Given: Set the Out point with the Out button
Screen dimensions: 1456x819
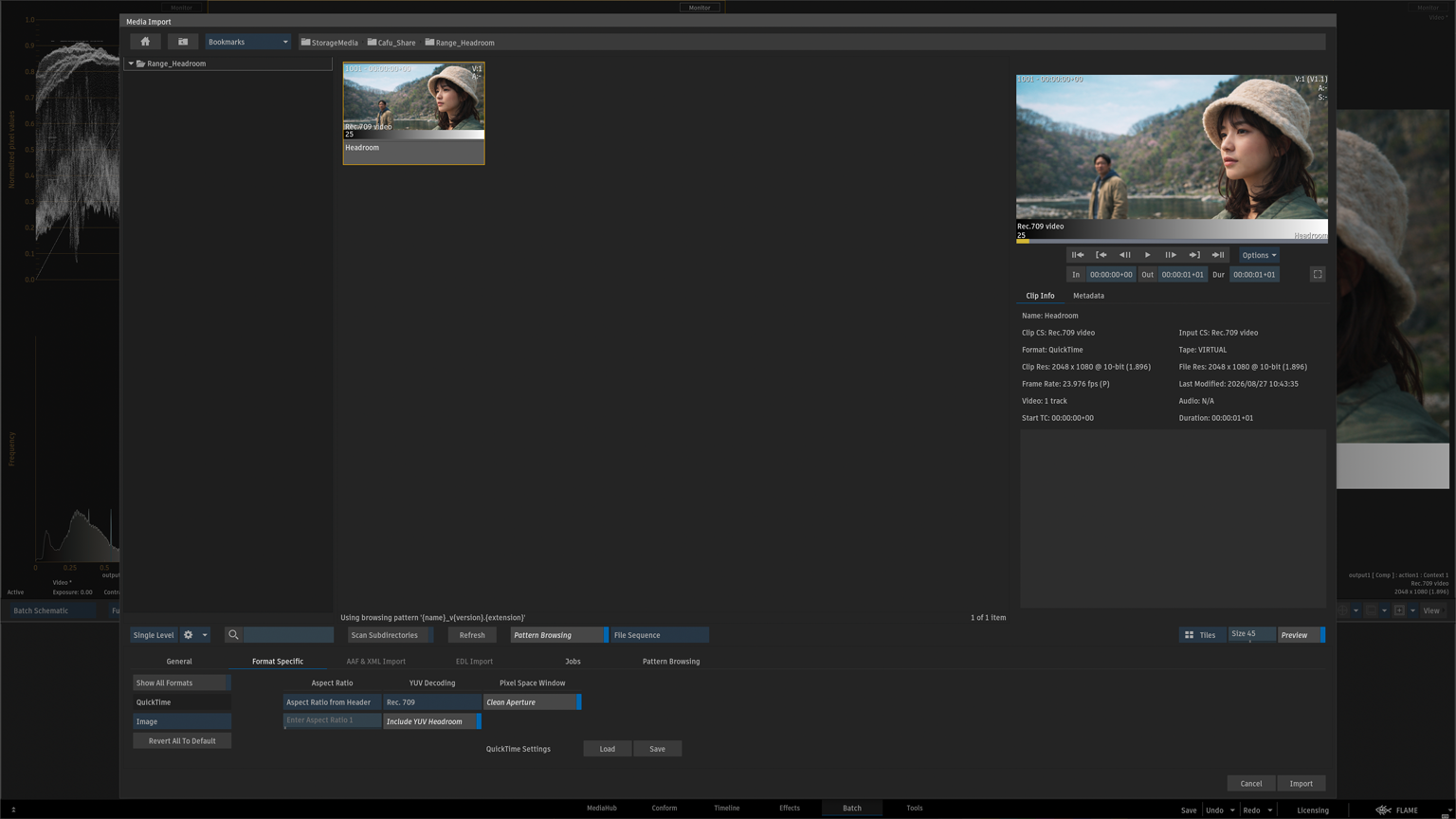Looking at the screenshot, I should (x=1147, y=275).
